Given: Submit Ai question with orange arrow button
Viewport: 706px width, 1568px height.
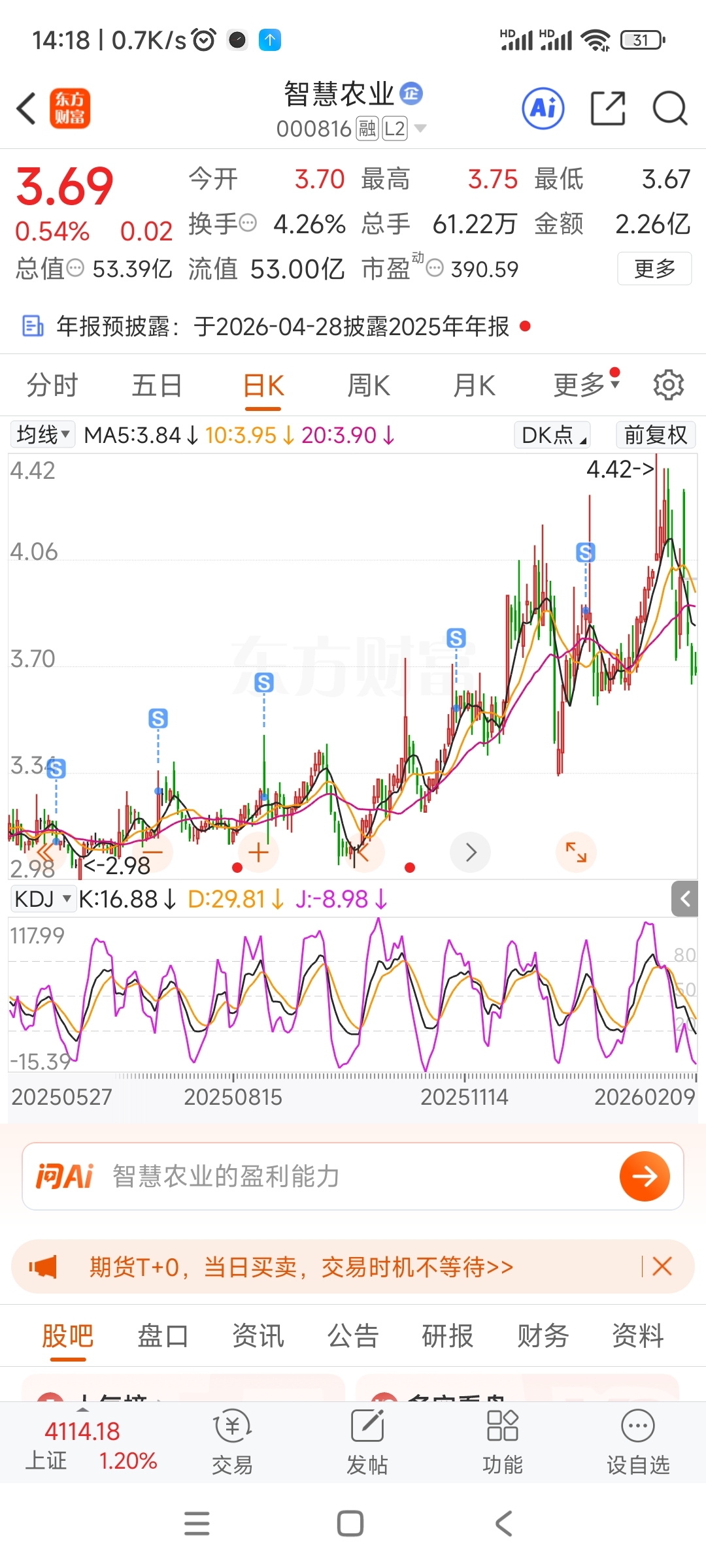Looking at the screenshot, I should pos(645,1177).
